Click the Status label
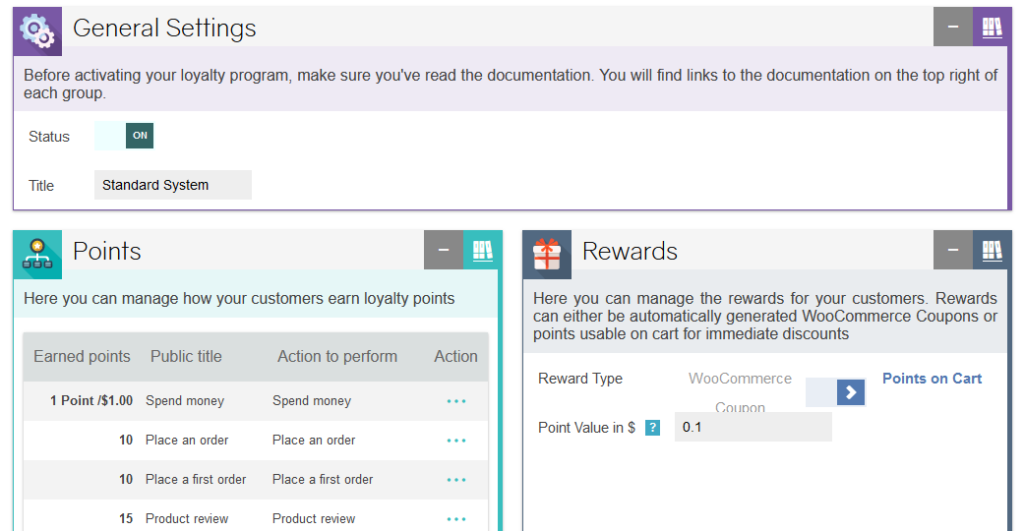The height and width of the screenshot is (531, 1024). pos(49,137)
